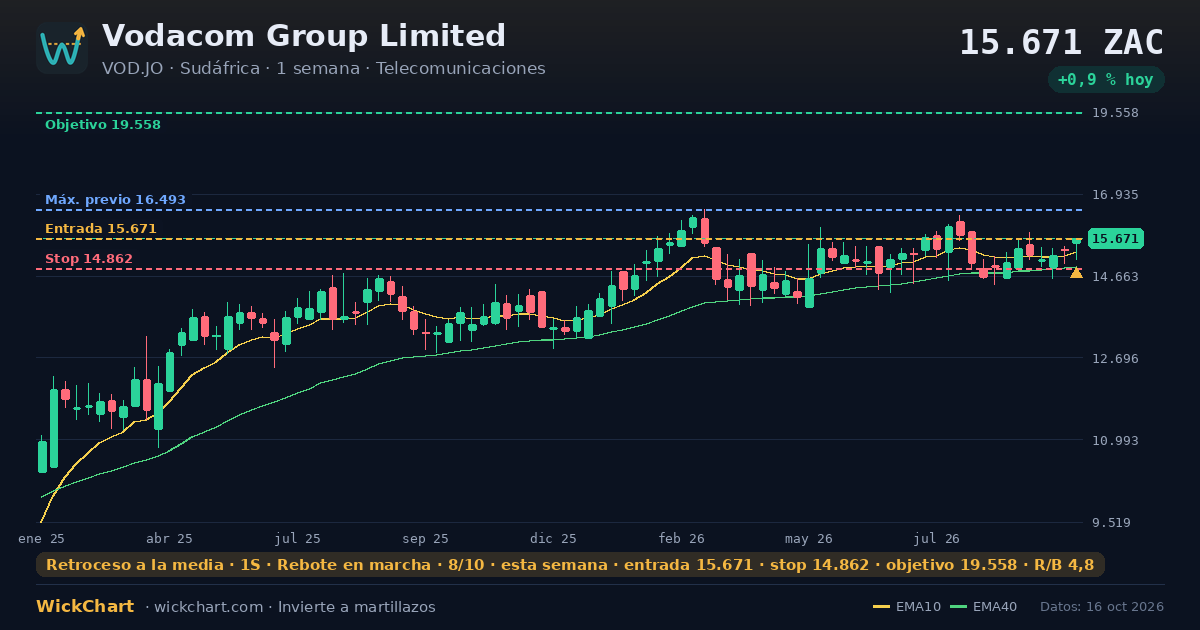Click the sep 25 date label

pyautogui.click(x=426, y=539)
